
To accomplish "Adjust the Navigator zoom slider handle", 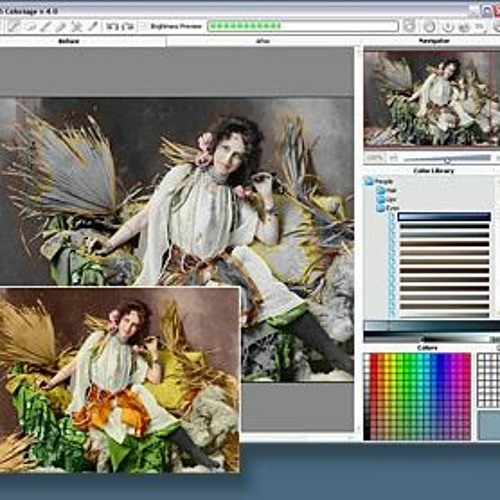I will (x=447, y=160).
